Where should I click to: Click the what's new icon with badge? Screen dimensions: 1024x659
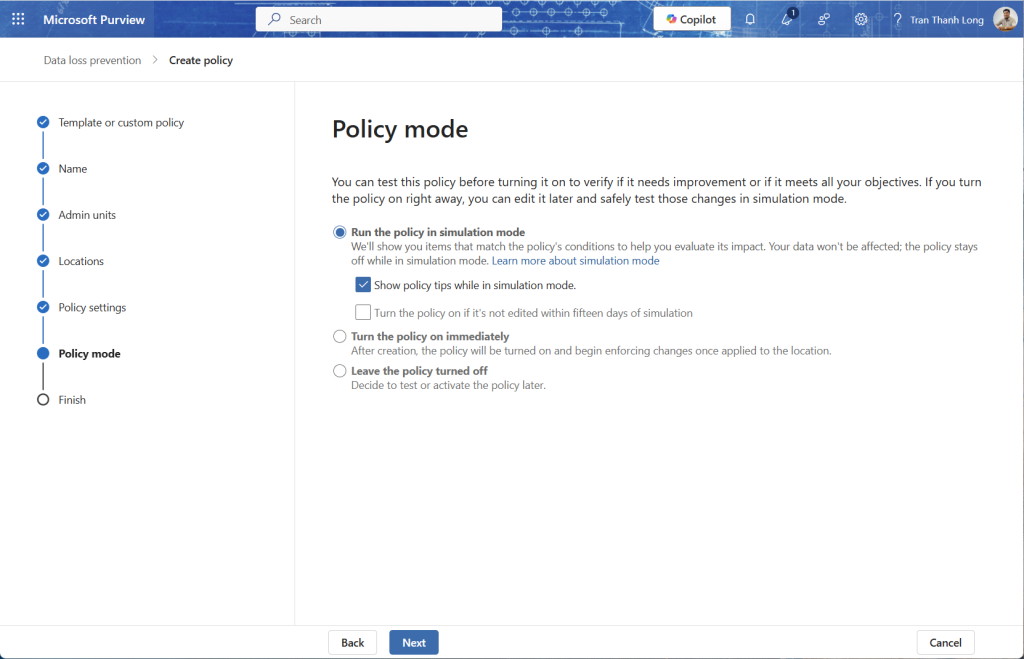point(787,19)
